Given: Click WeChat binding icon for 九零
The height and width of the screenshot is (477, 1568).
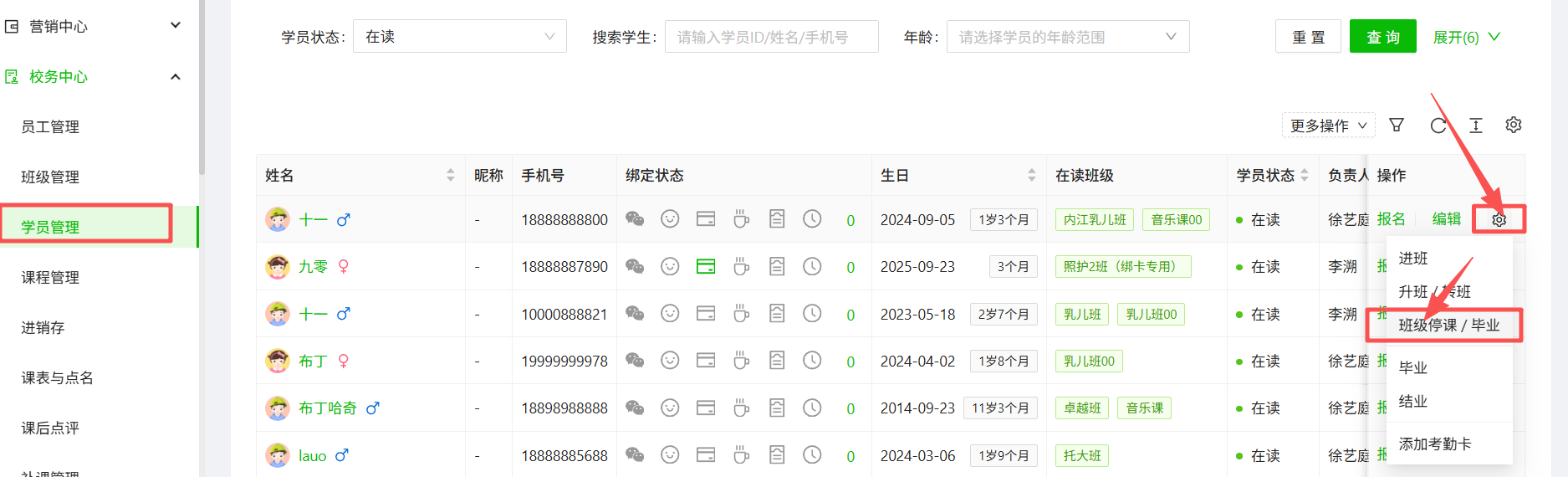Looking at the screenshot, I should [635, 267].
